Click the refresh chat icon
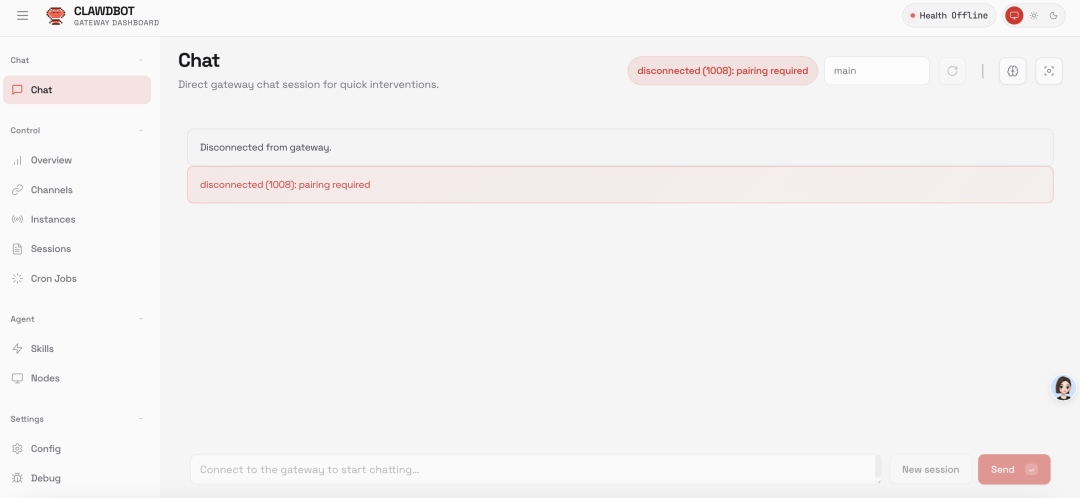Viewport: 1080px width, 498px height. click(952, 71)
